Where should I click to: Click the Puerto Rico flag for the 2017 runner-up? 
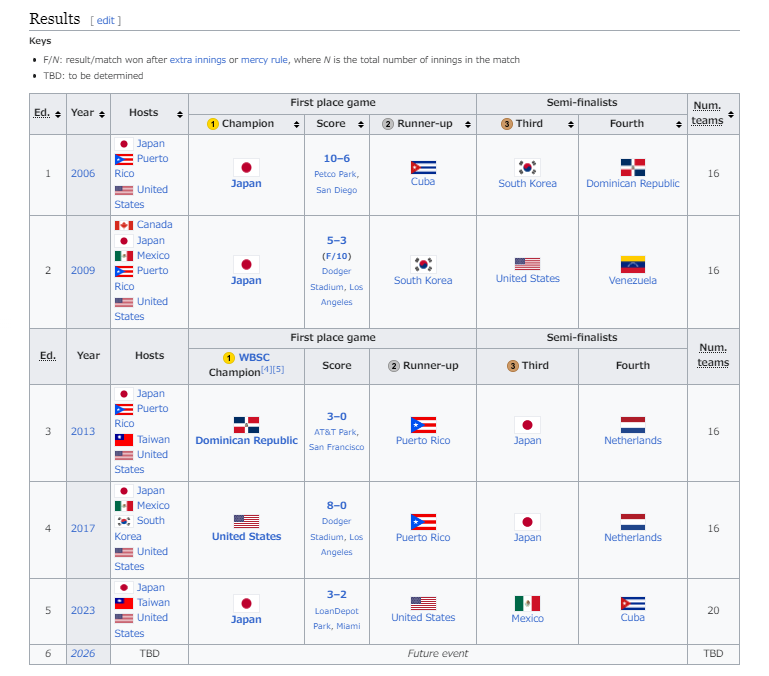pyautogui.click(x=422, y=521)
